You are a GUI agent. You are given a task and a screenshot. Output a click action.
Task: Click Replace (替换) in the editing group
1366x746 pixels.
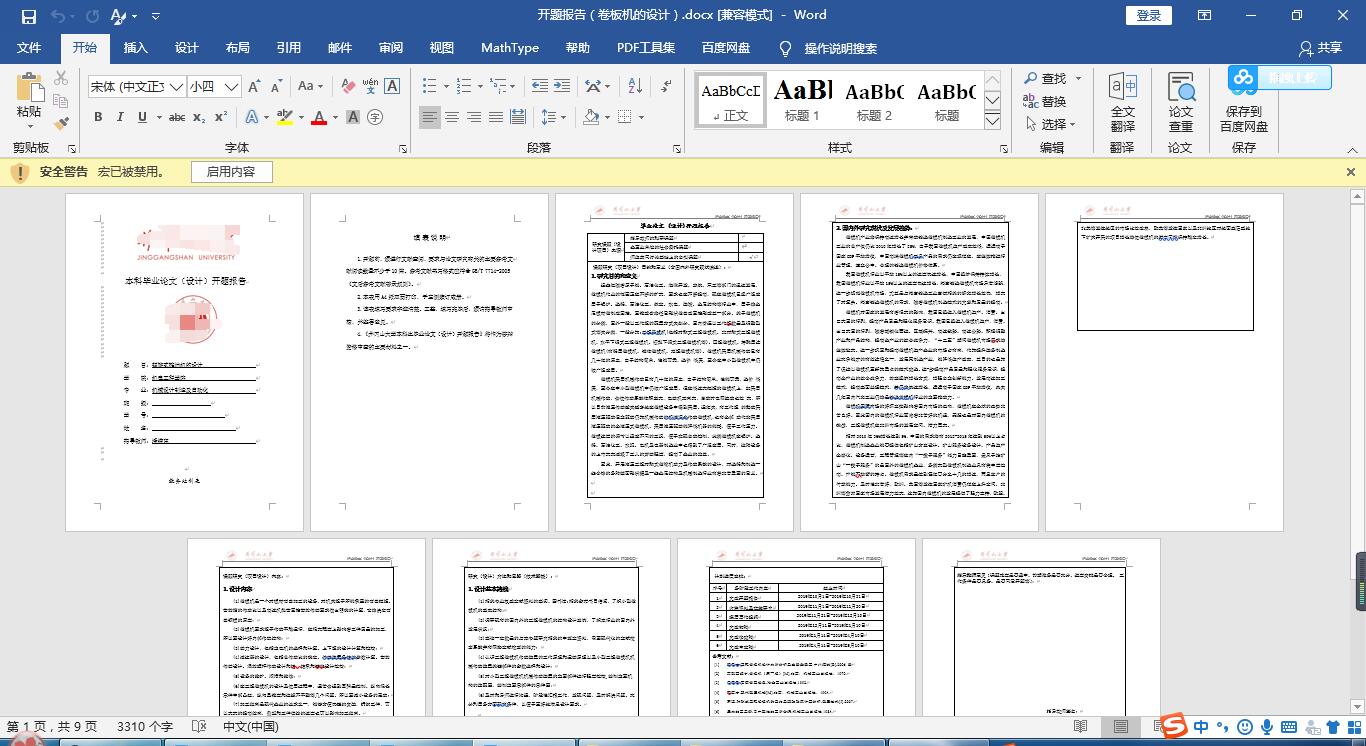tap(1044, 101)
